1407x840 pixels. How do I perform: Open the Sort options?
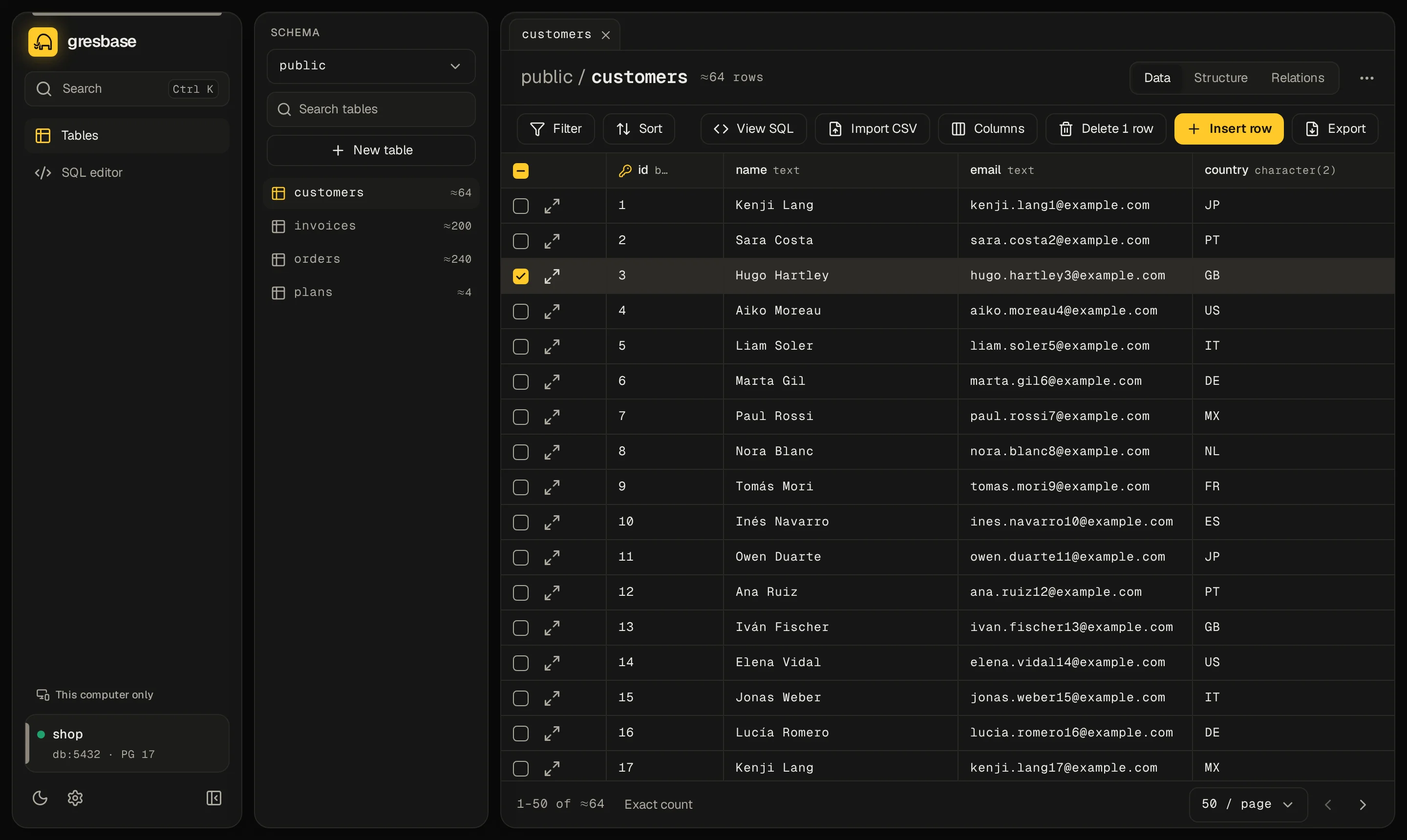pos(639,129)
